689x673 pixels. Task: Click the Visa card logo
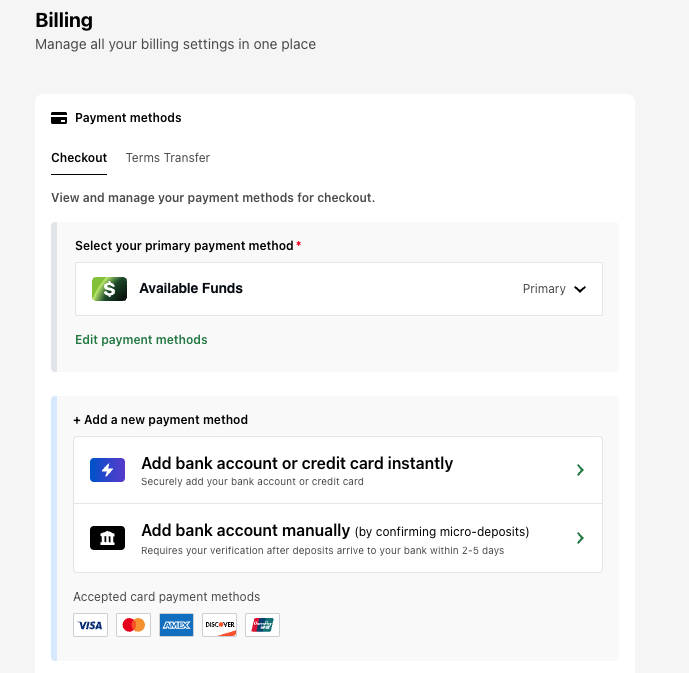(x=91, y=625)
